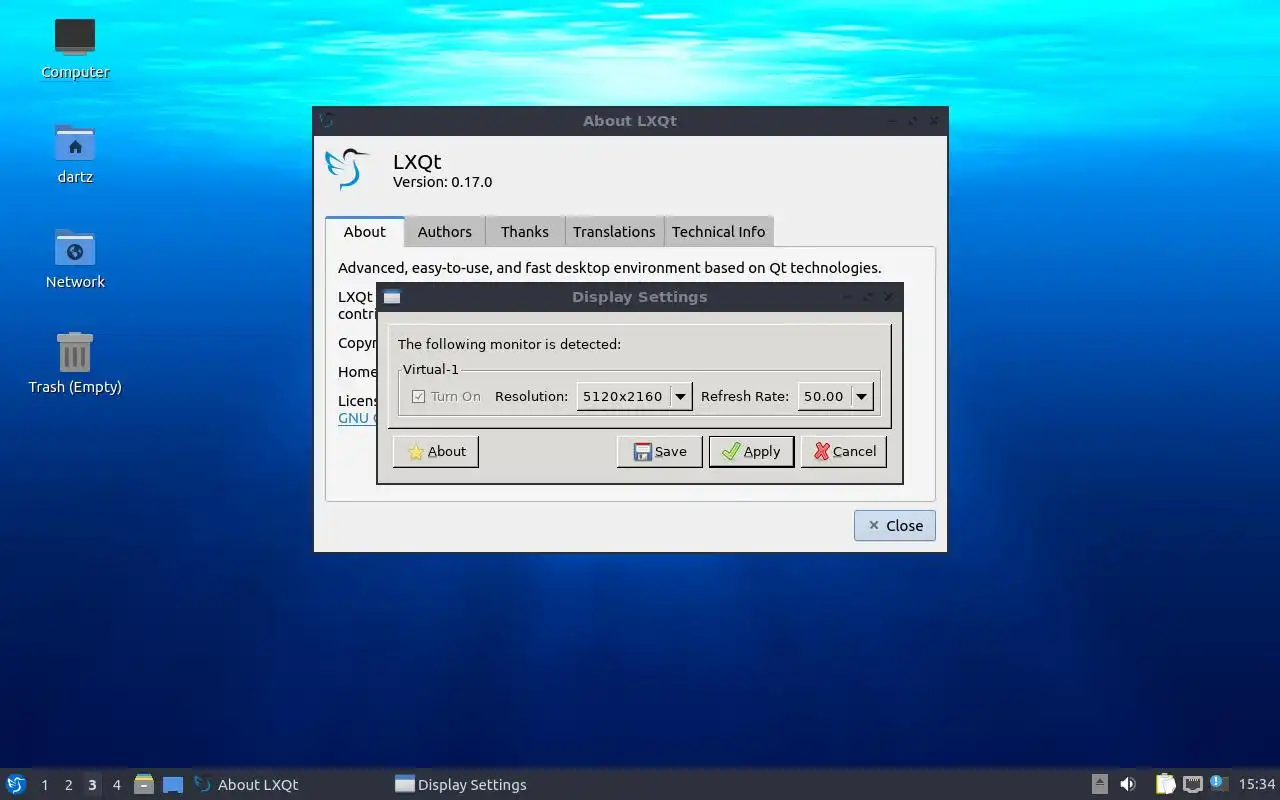Open the removable media eject icon

coord(1099,784)
